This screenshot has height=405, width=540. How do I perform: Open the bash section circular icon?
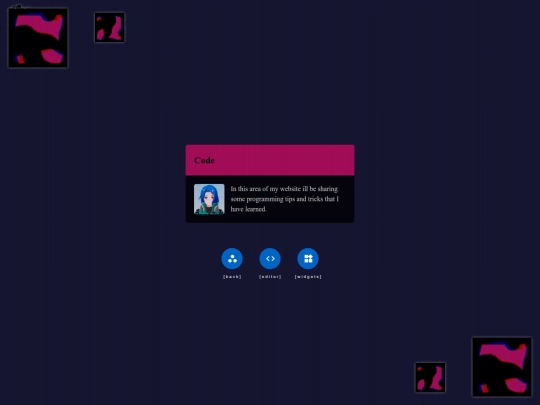pyautogui.click(x=232, y=258)
